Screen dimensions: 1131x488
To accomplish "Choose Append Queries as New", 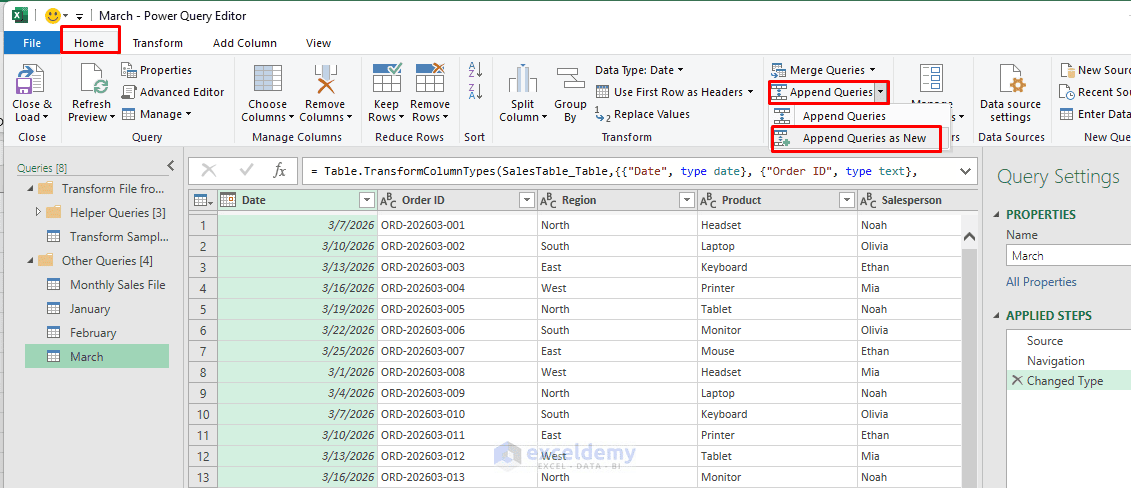I will coord(856,138).
